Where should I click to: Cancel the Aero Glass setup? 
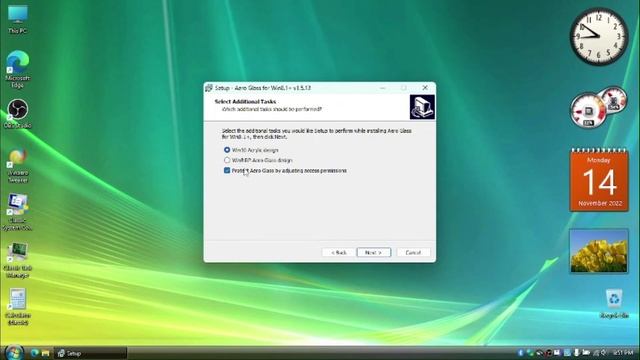click(413, 252)
